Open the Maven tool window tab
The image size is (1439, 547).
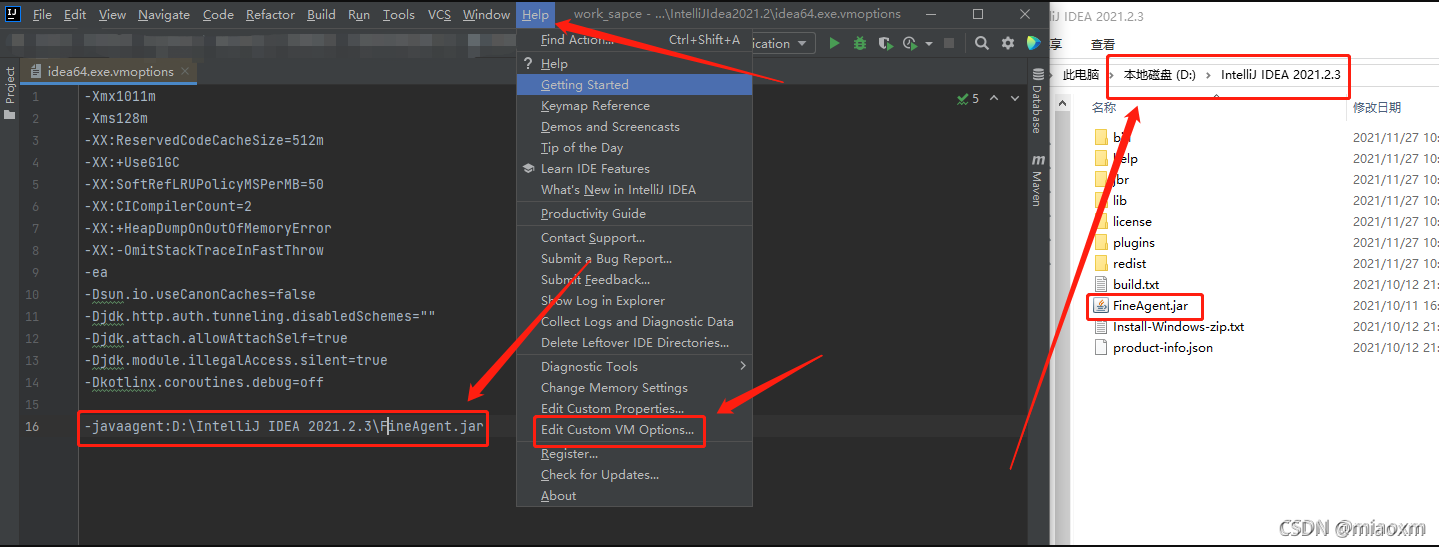(x=1037, y=181)
